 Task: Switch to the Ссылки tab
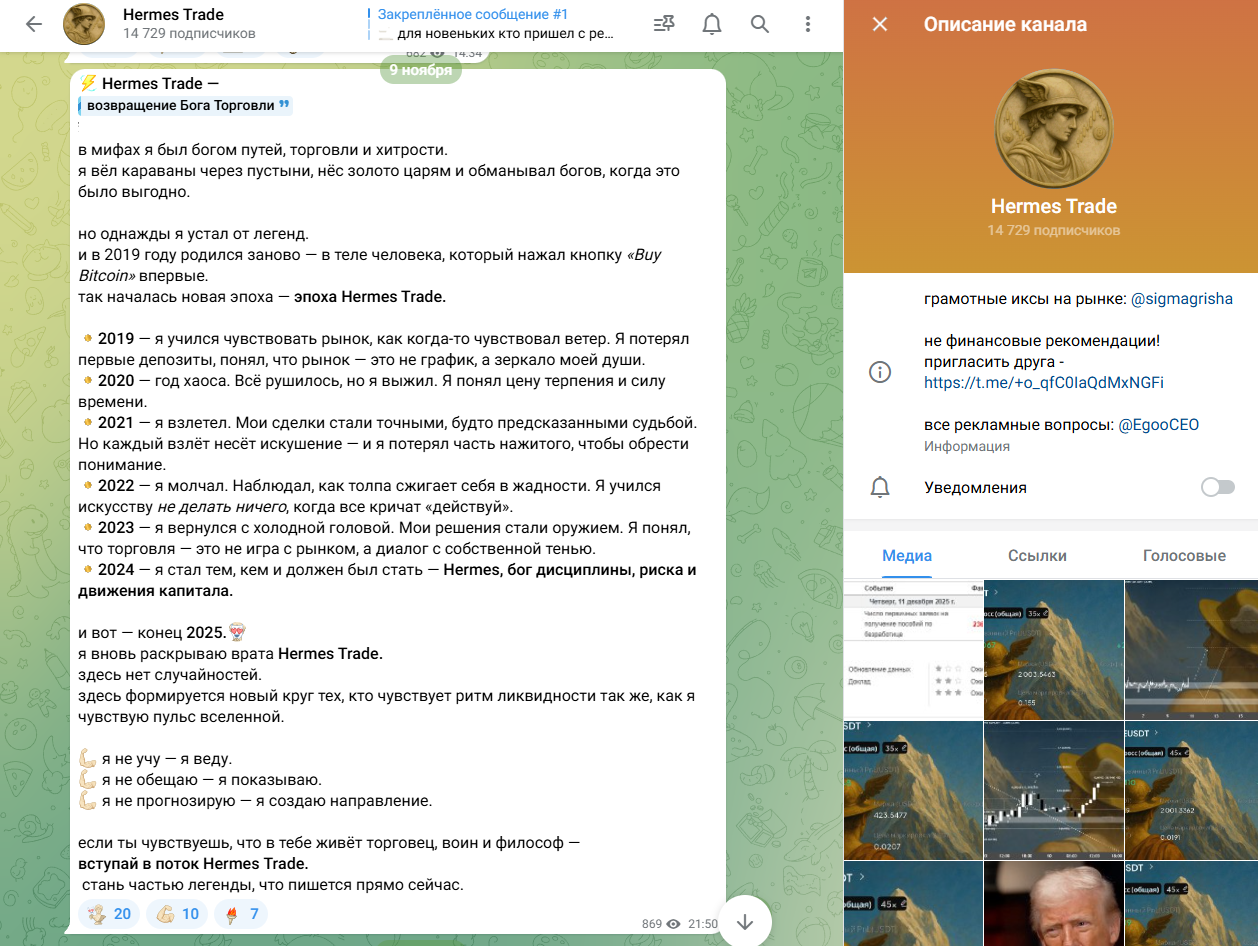tap(1037, 556)
